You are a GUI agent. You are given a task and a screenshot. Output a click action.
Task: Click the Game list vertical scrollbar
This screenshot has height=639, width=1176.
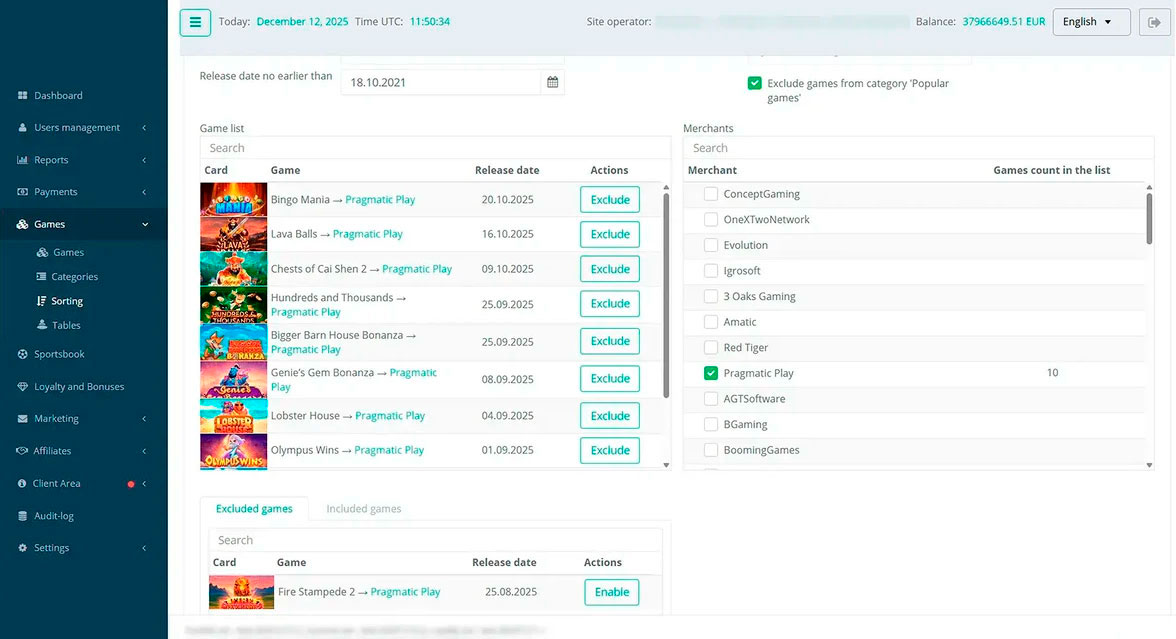[x=666, y=296]
